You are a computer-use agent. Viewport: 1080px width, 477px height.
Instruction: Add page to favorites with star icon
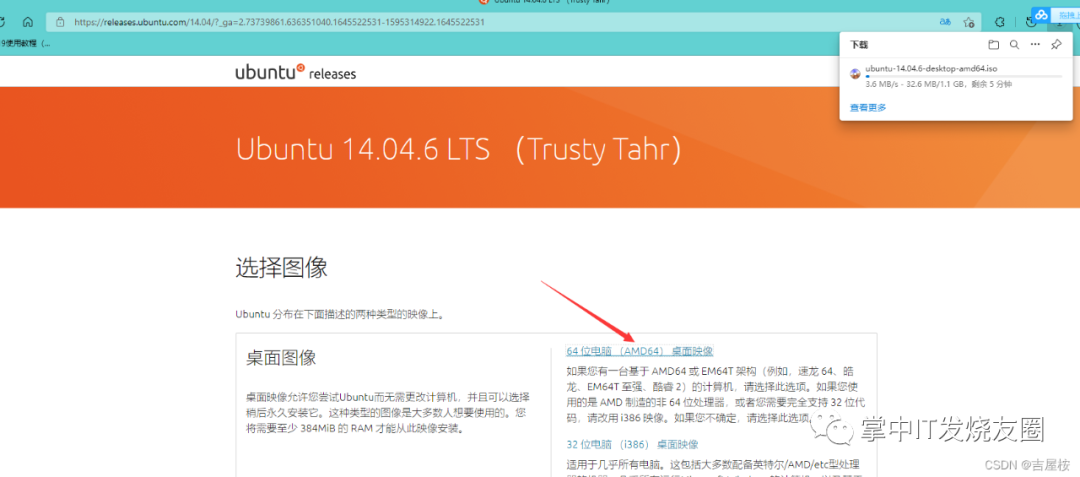[x=968, y=22]
